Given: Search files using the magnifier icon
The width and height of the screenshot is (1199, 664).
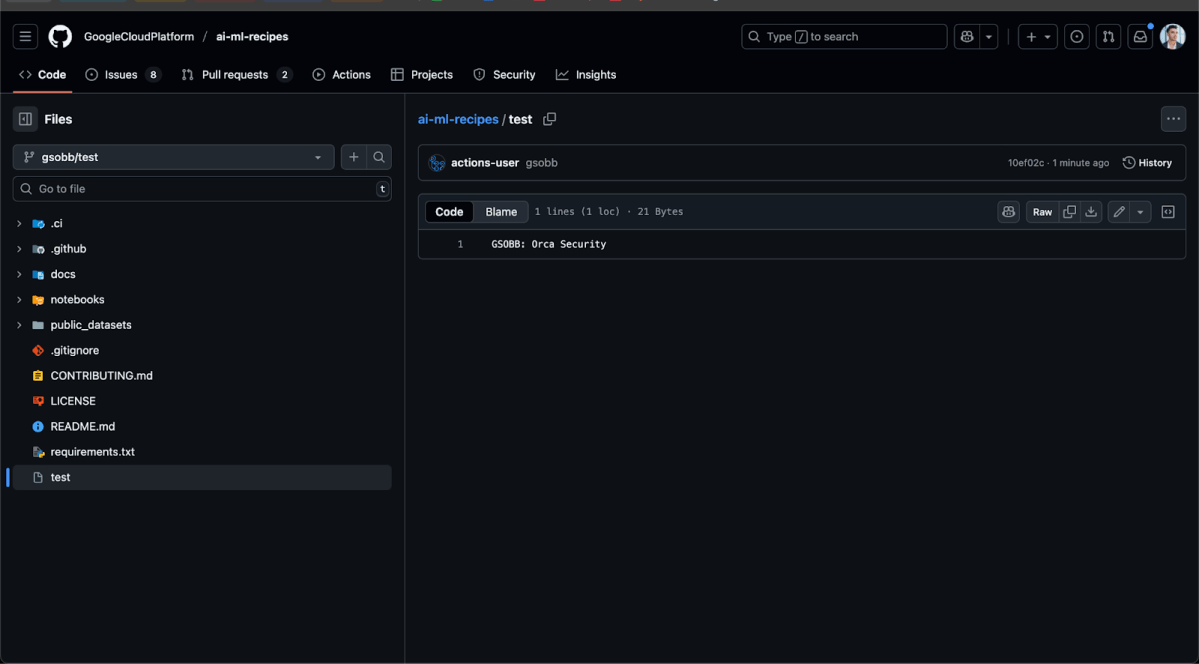Looking at the screenshot, I should tap(379, 157).
